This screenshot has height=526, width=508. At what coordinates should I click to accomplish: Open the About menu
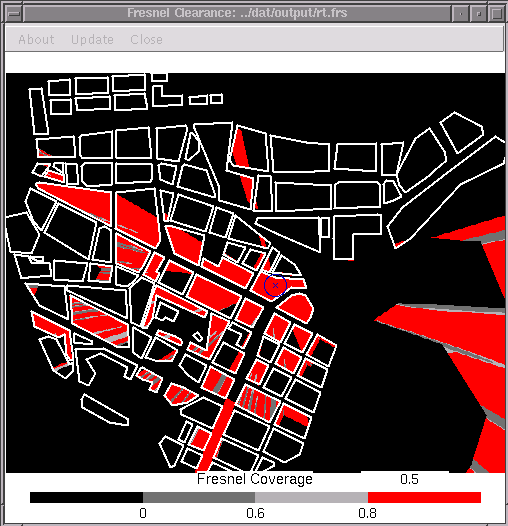36,40
